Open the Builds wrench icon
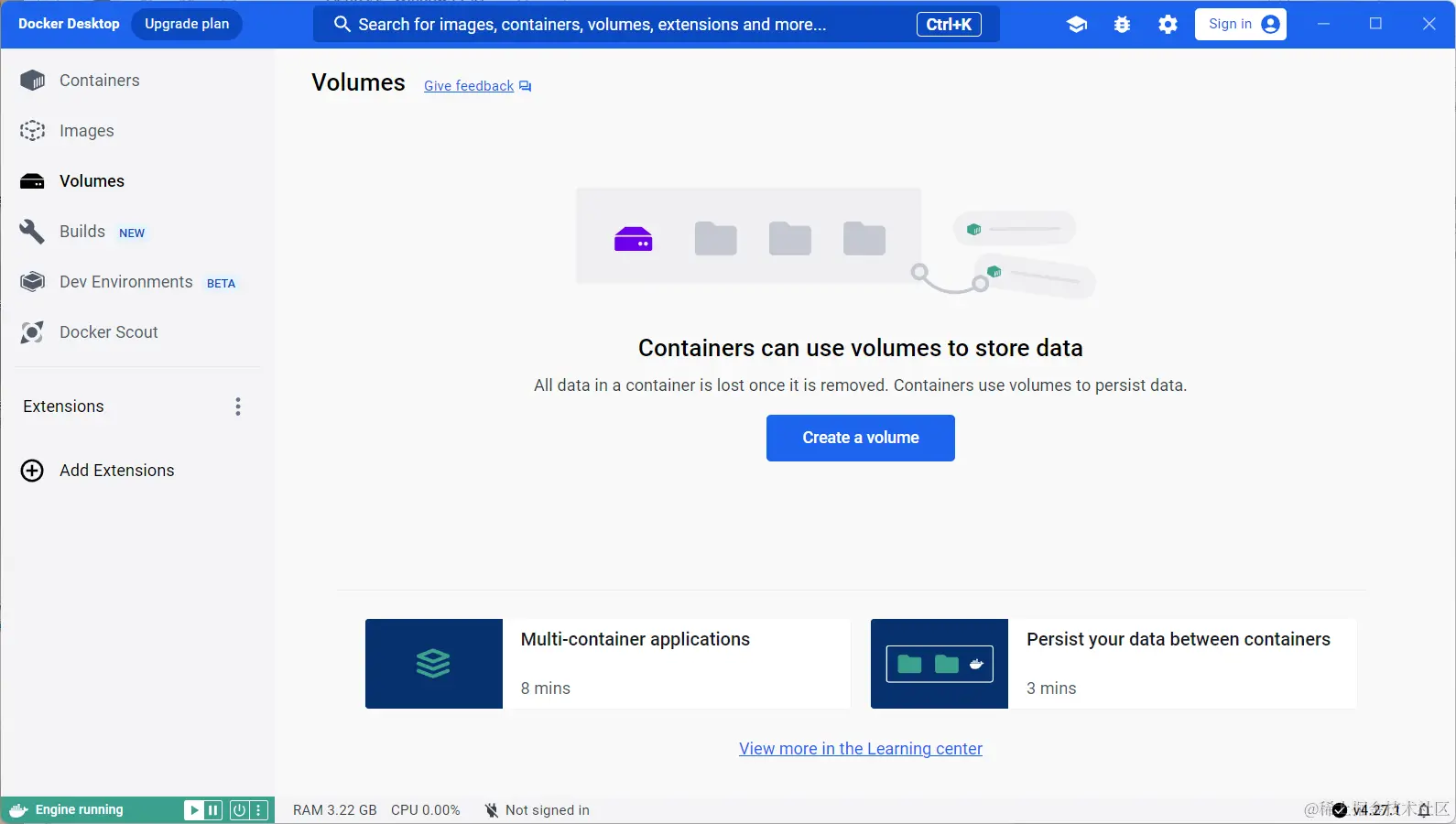The image size is (1456, 824). 32,232
